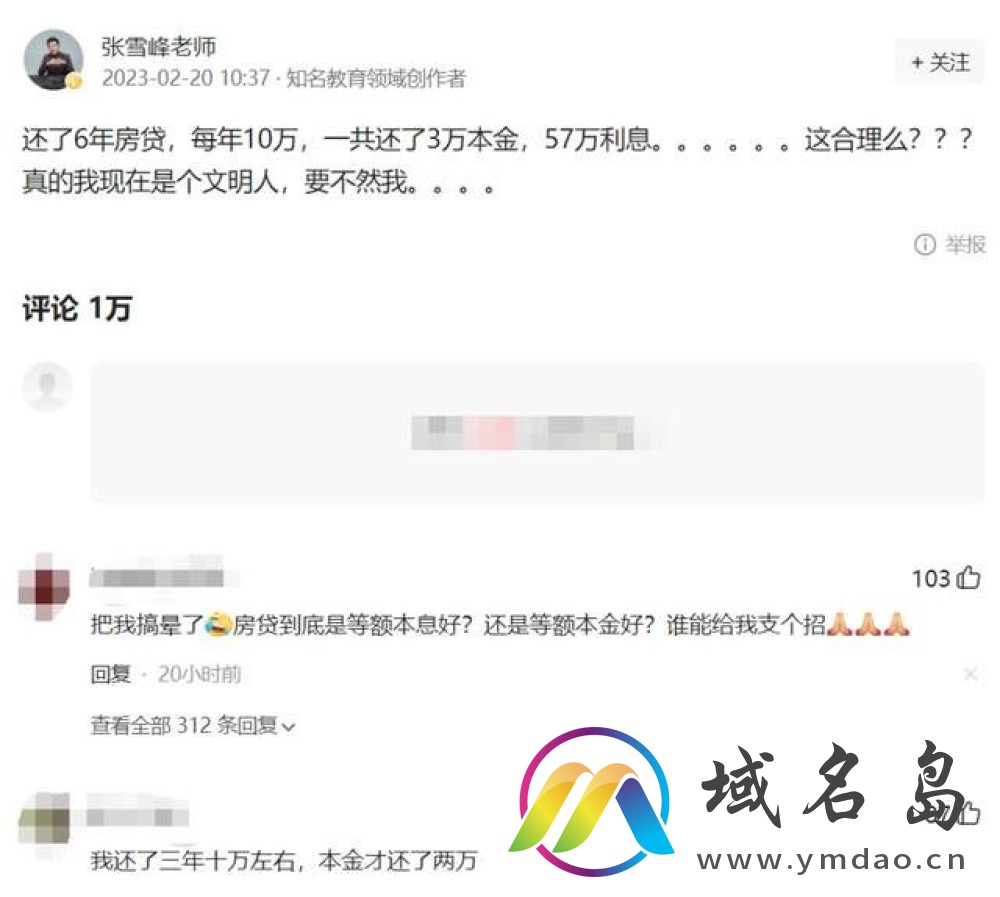The width and height of the screenshot is (1000, 897).
Task: Click the 评论 1万 comments heading
Action: click(x=77, y=309)
